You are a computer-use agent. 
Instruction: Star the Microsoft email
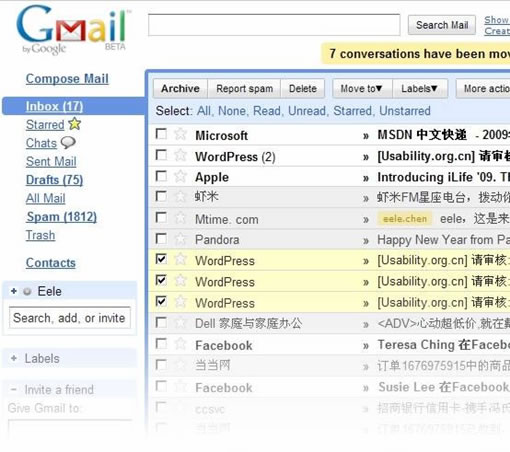(180, 134)
